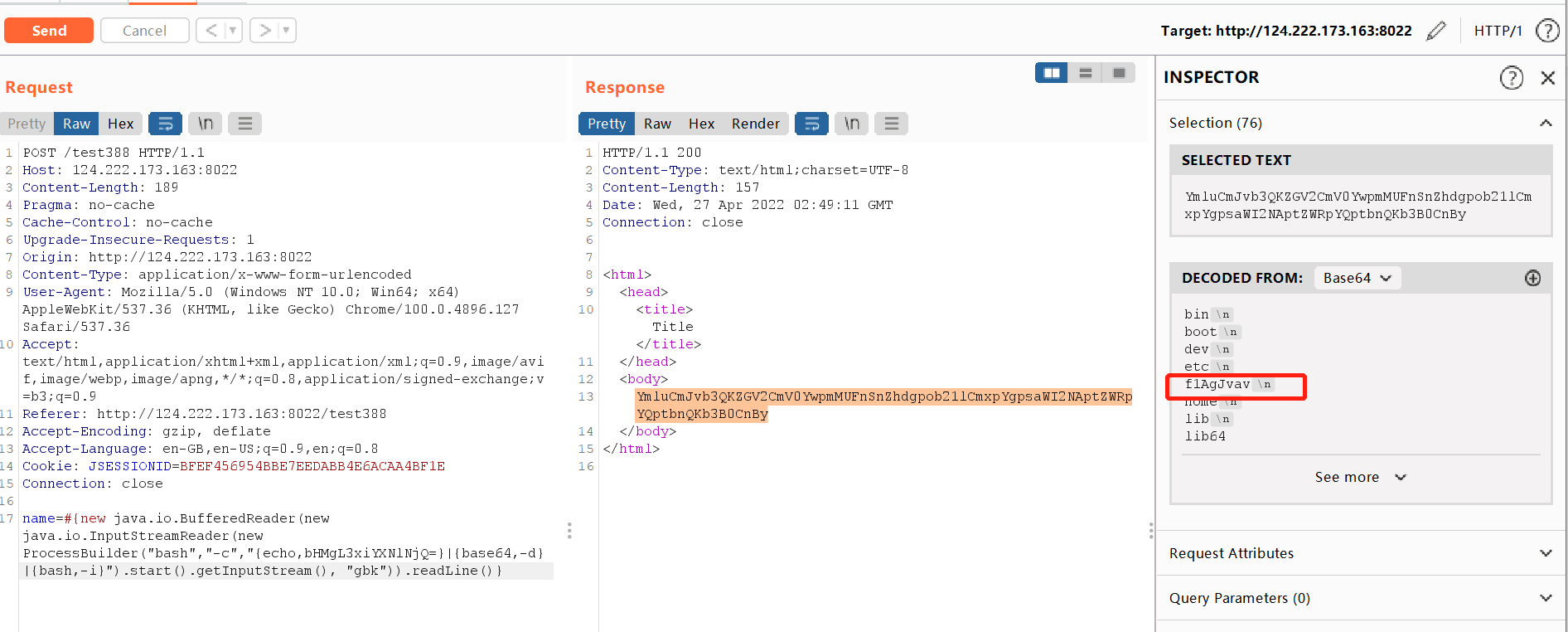This screenshot has height=632, width=1568.
Task: Click the SELECTED TEXT base64 box
Action: click(x=1361, y=206)
